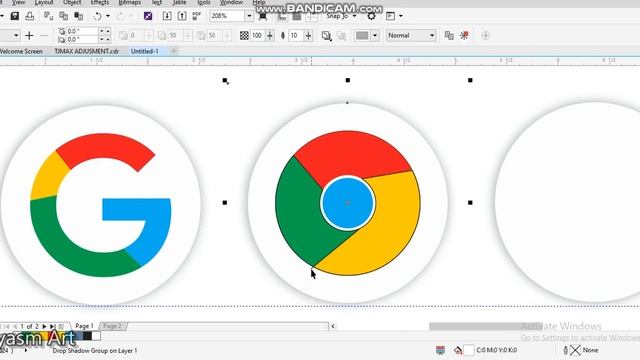The image size is (640, 360).
Task: Switch to the Page 1 tab
Action: (x=84, y=326)
